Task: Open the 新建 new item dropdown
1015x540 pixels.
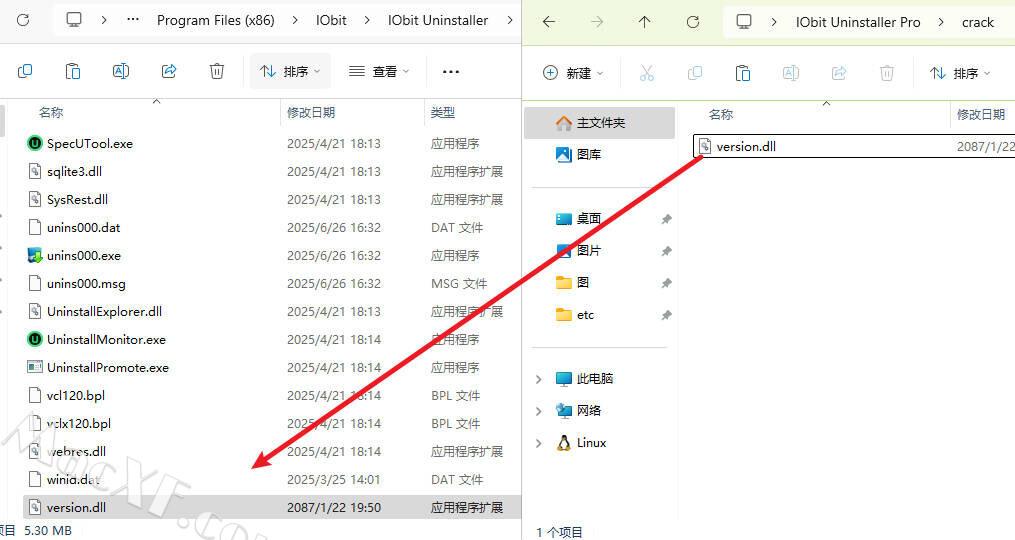Action: coord(572,73)
